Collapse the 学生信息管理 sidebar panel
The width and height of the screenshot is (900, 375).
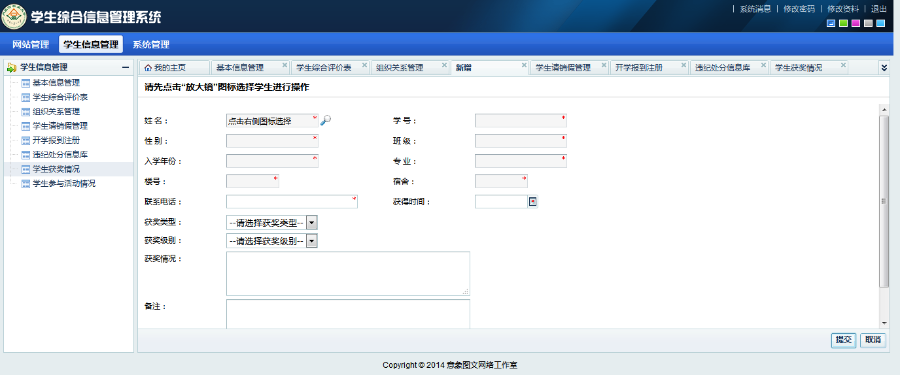pyautogui.click(x=126, y=68)
